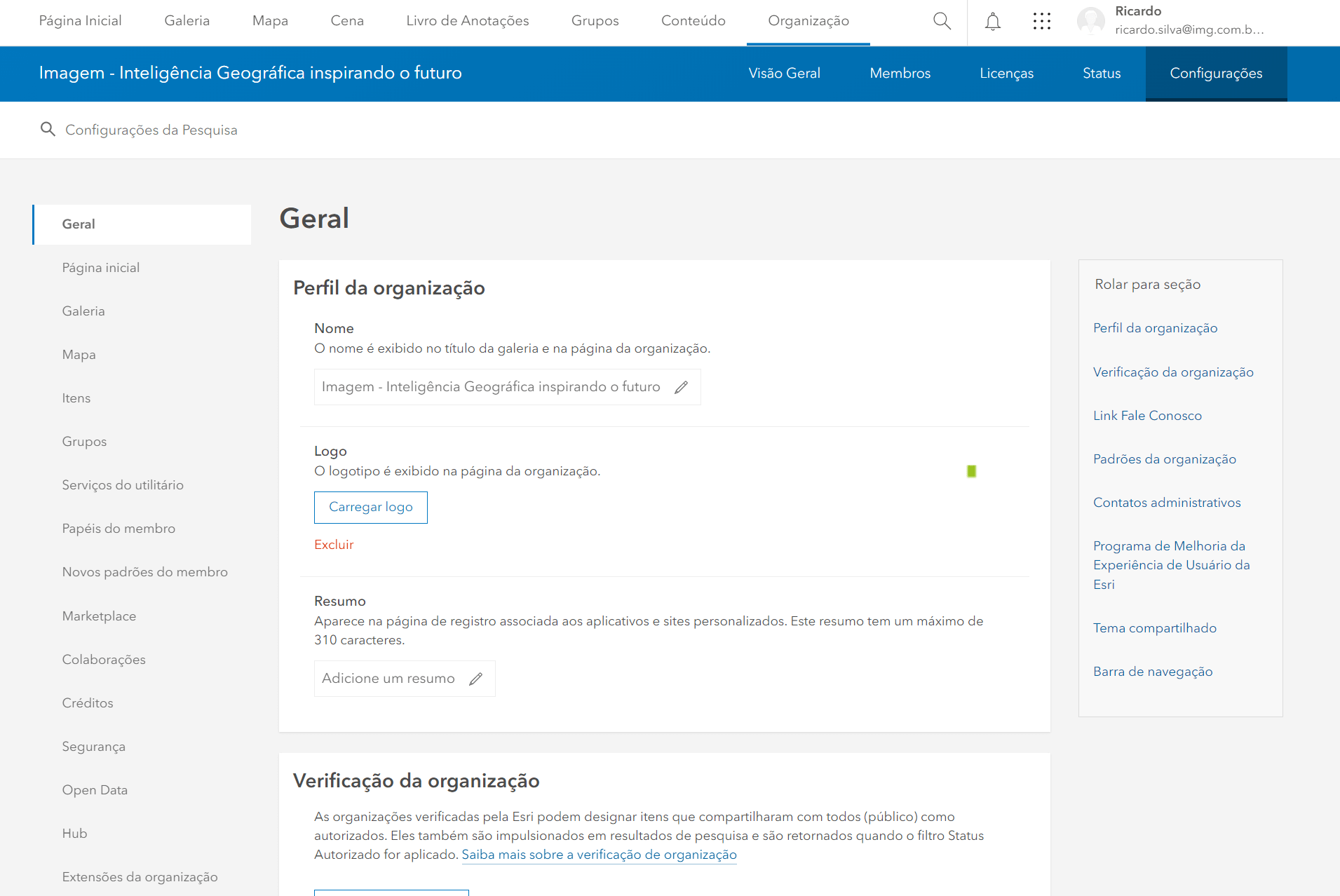Switch to the Membros tab

900,74
